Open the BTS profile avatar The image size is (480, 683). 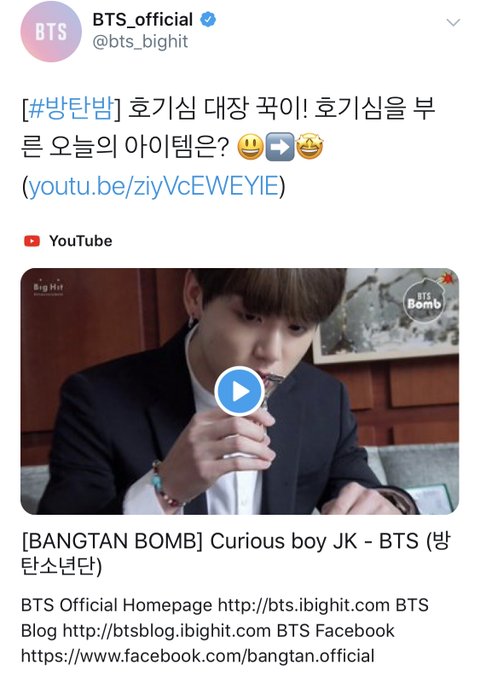point(51,31)
